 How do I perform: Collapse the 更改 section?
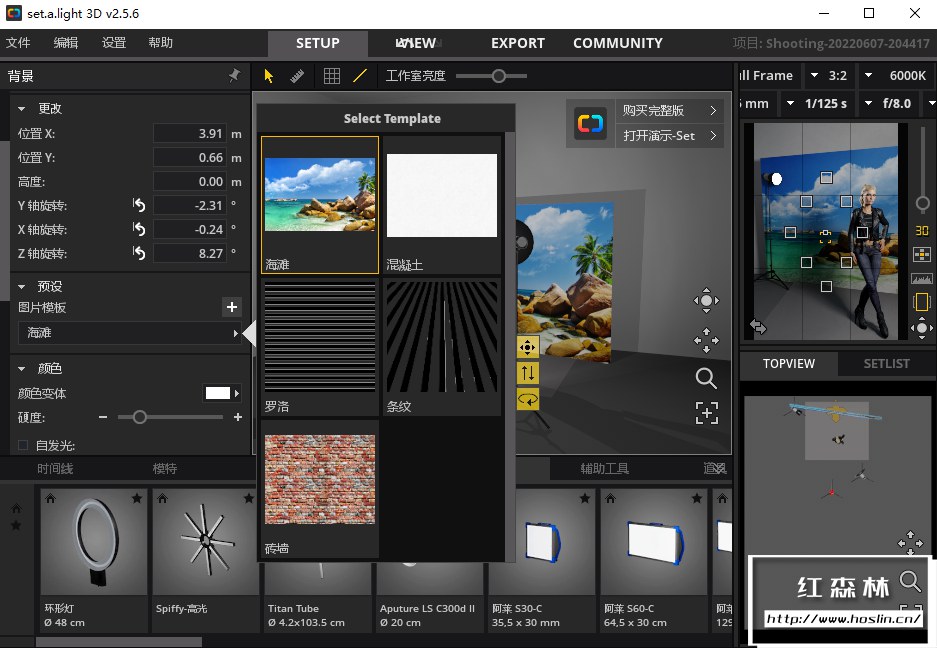(22, 109)
